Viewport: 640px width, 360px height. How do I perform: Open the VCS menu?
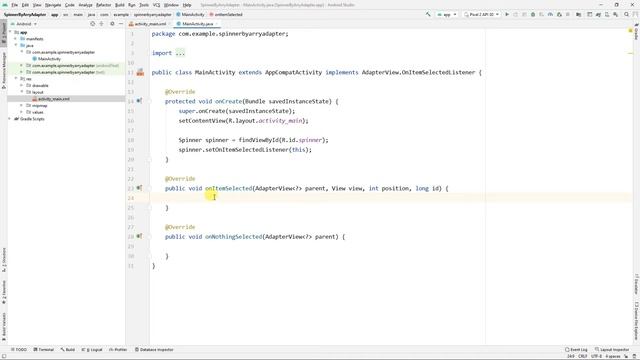coord(156,5)
